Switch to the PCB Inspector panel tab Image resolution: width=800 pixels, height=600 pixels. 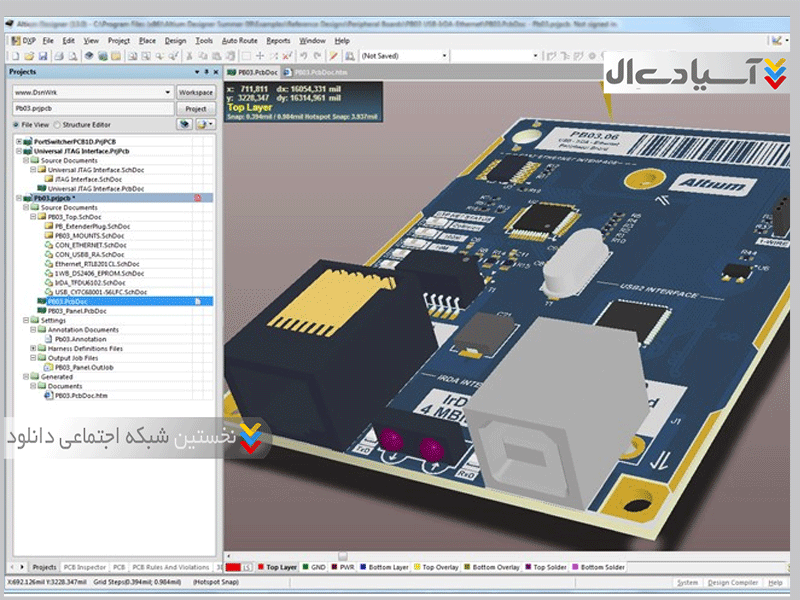click(84, 567)
